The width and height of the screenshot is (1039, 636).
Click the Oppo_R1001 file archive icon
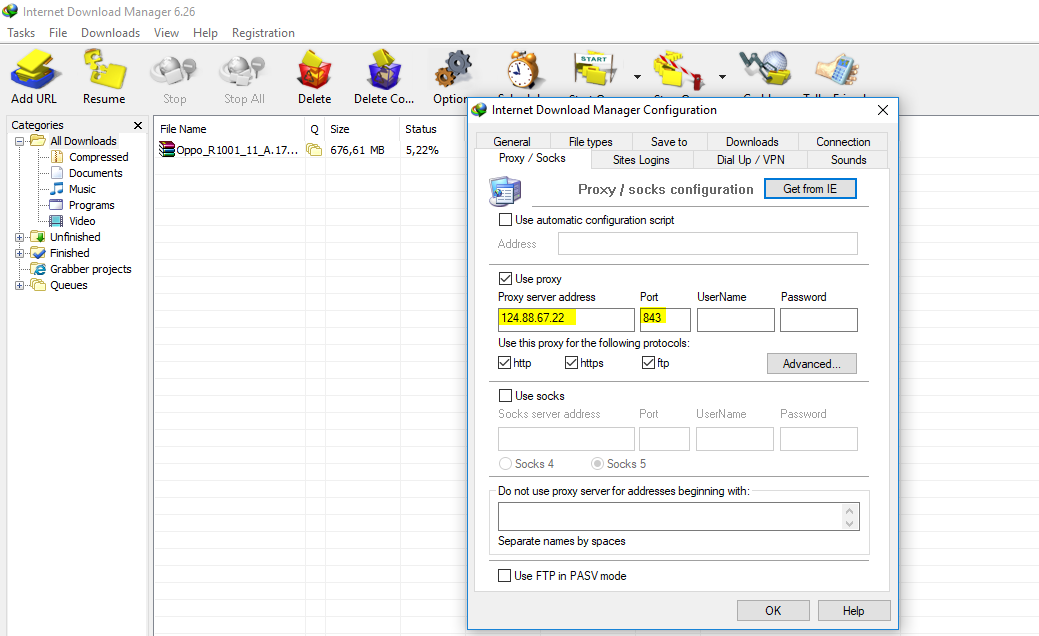(x=167, y=150)
